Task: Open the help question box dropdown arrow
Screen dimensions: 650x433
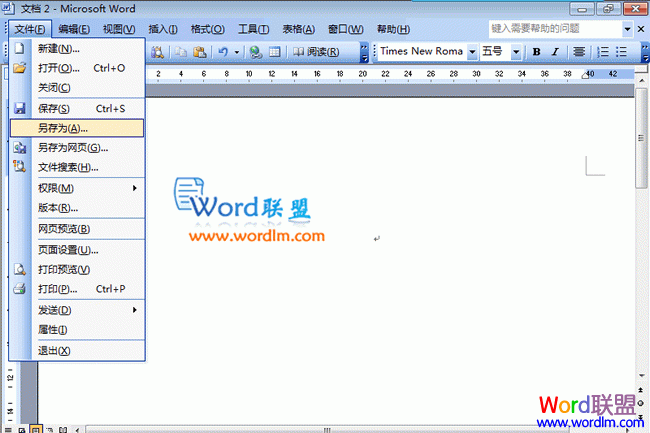Action: (x=628, y=29)
